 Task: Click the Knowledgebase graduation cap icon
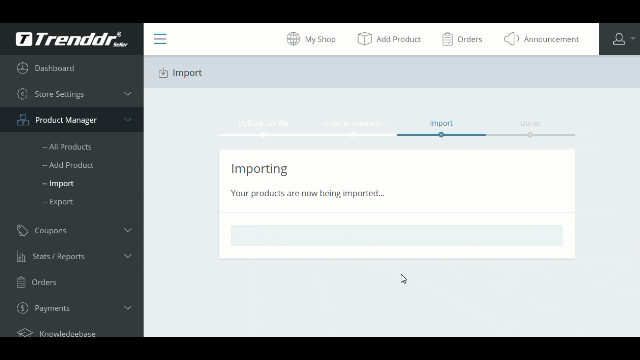(25, 333)
